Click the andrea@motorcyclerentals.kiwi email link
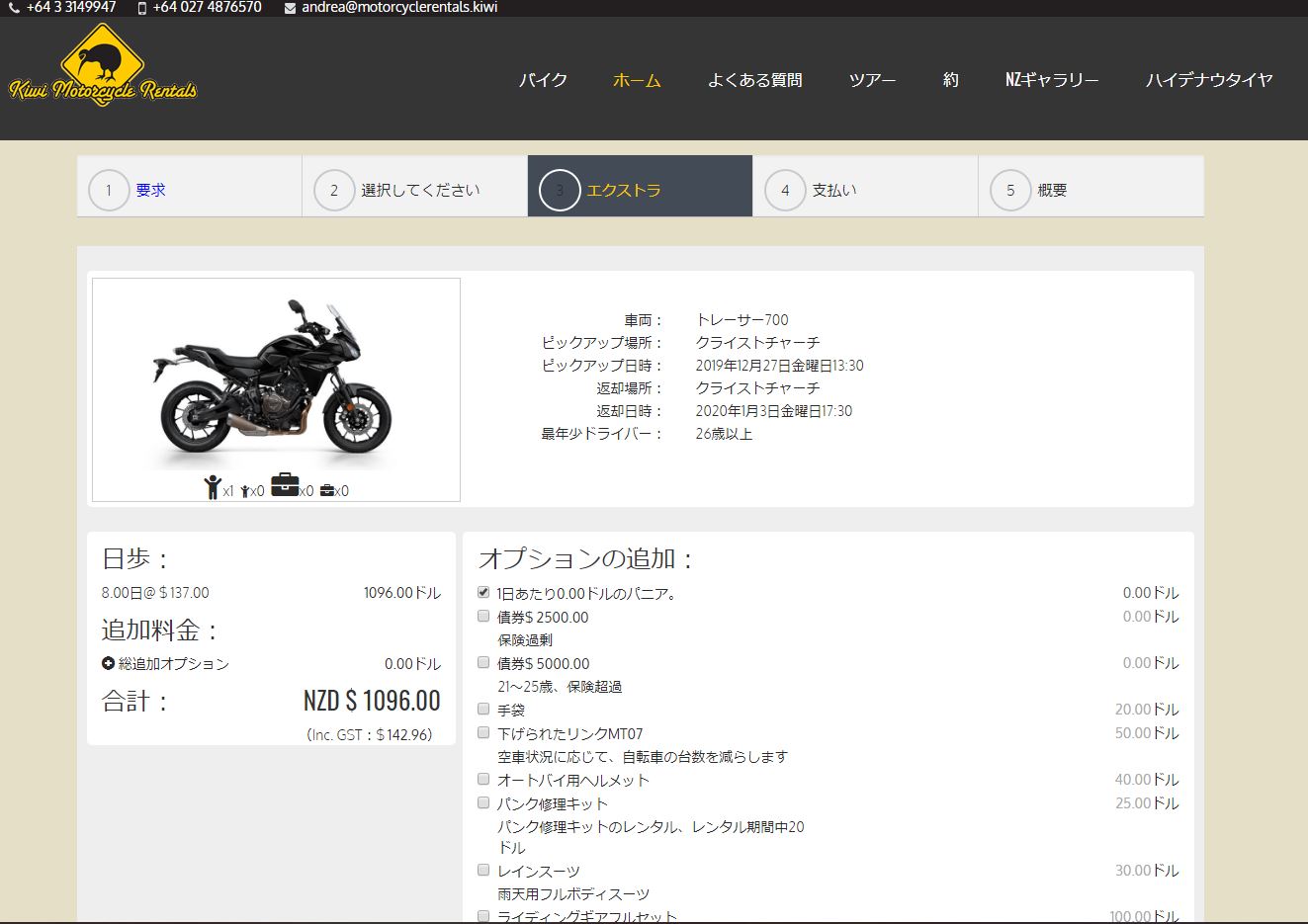The height and width of the screenshot is (924, 1308). coord(399,8)
